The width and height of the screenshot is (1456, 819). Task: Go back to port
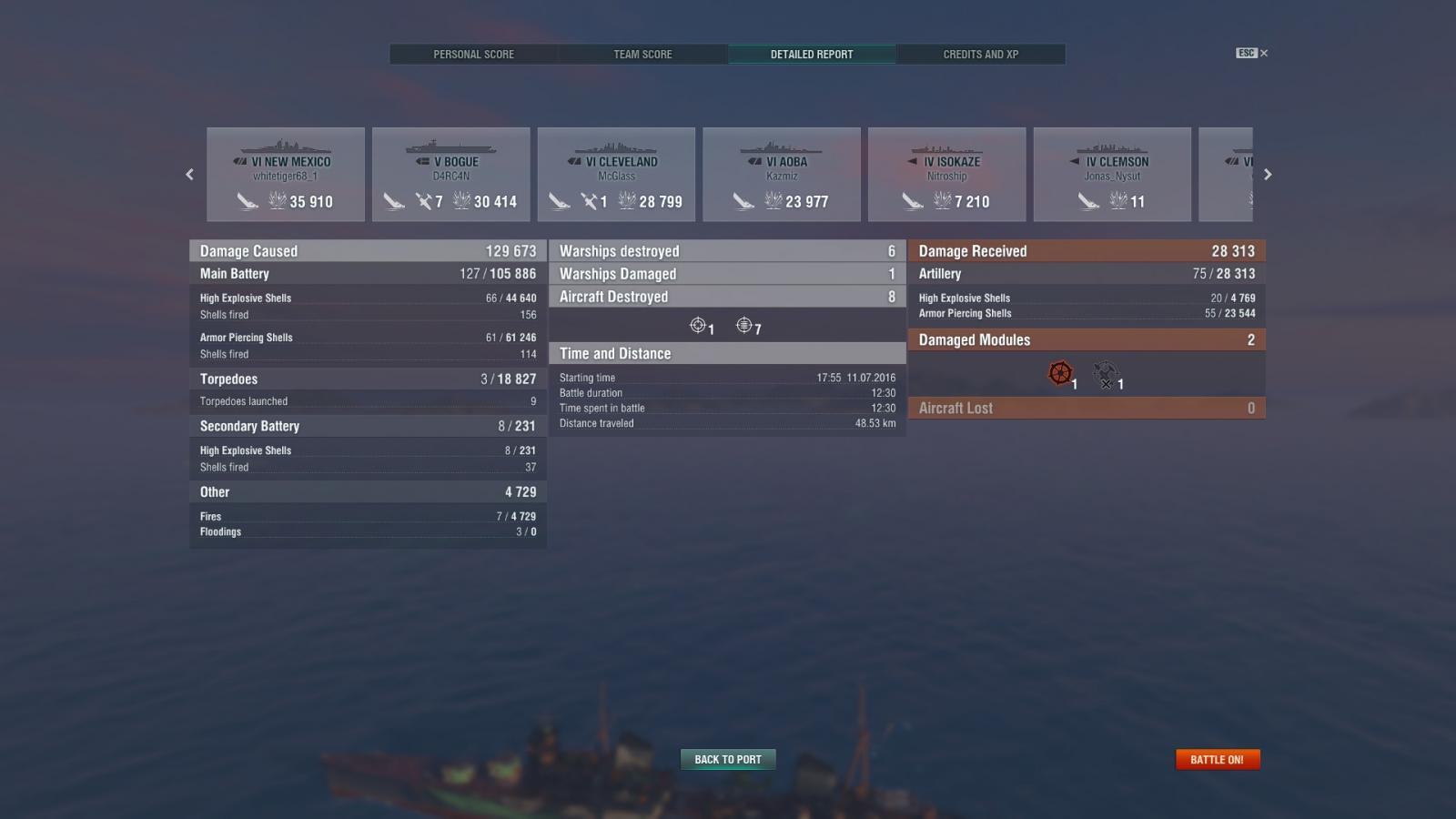(x=728, y=759)
